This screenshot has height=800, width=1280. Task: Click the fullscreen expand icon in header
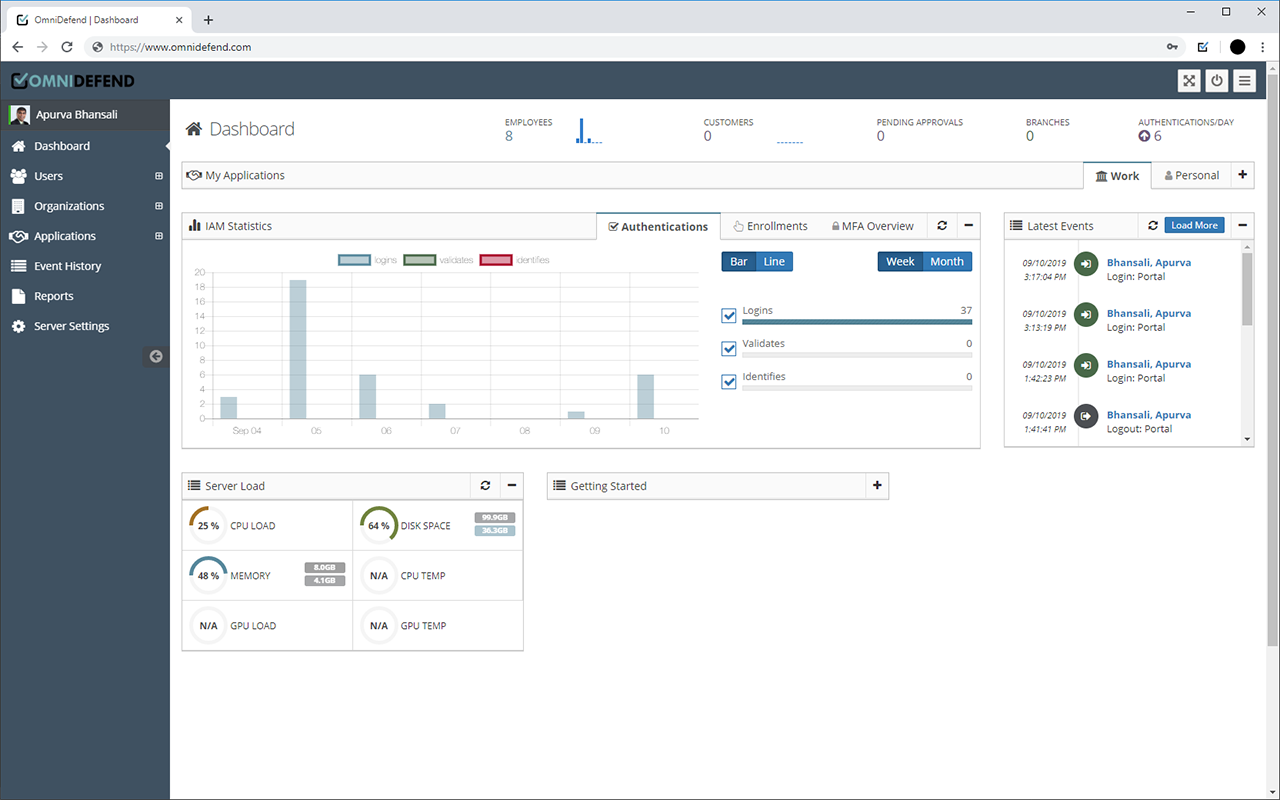coord(1189,81)
